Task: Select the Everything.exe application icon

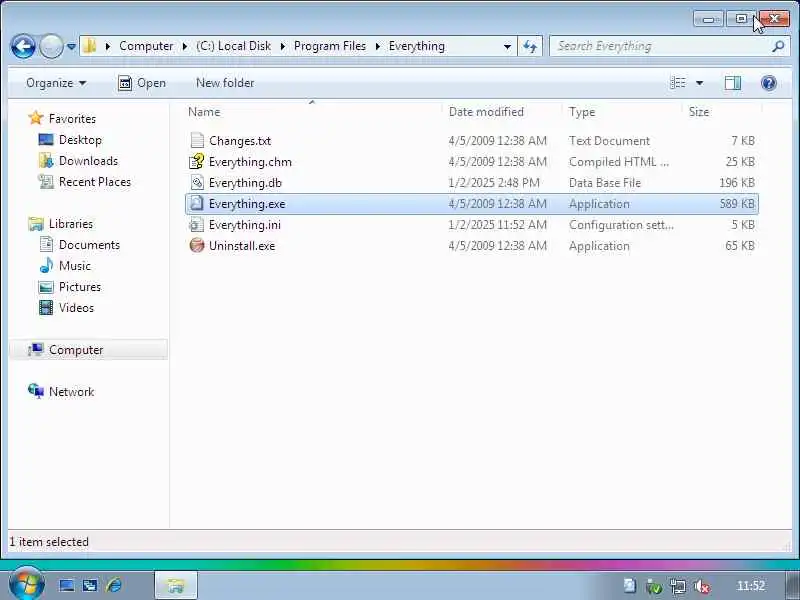Action: pyautogui.click(x=197, y=204)
